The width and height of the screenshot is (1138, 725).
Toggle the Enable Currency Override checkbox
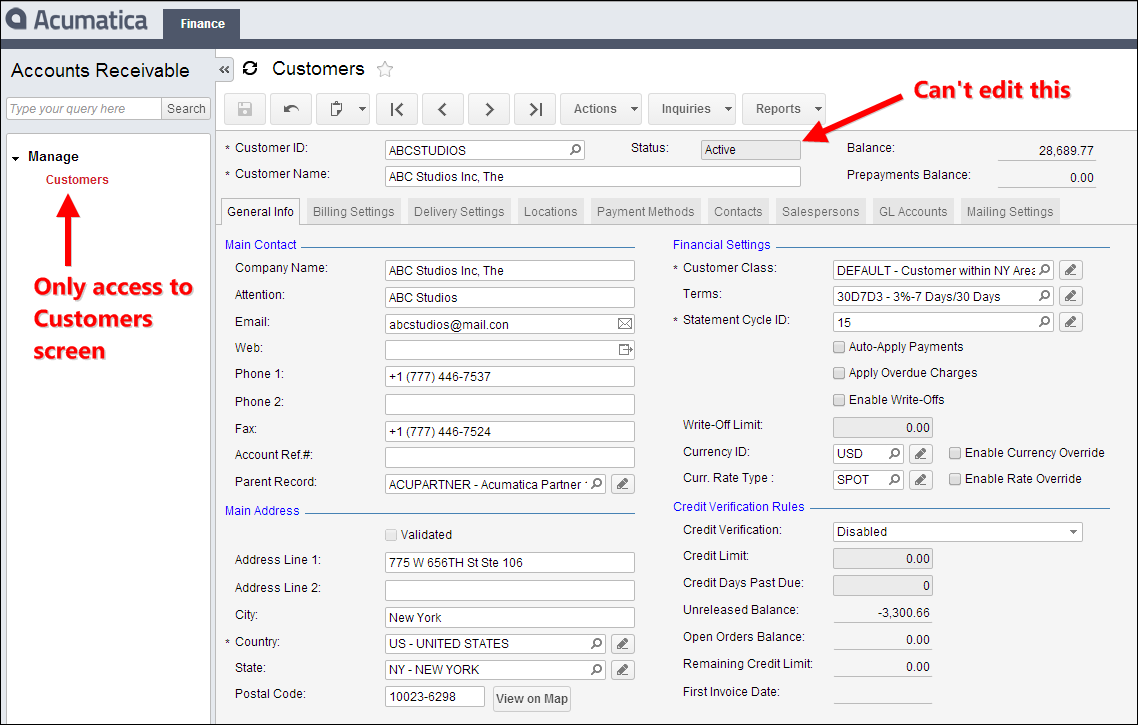(955, 453)
